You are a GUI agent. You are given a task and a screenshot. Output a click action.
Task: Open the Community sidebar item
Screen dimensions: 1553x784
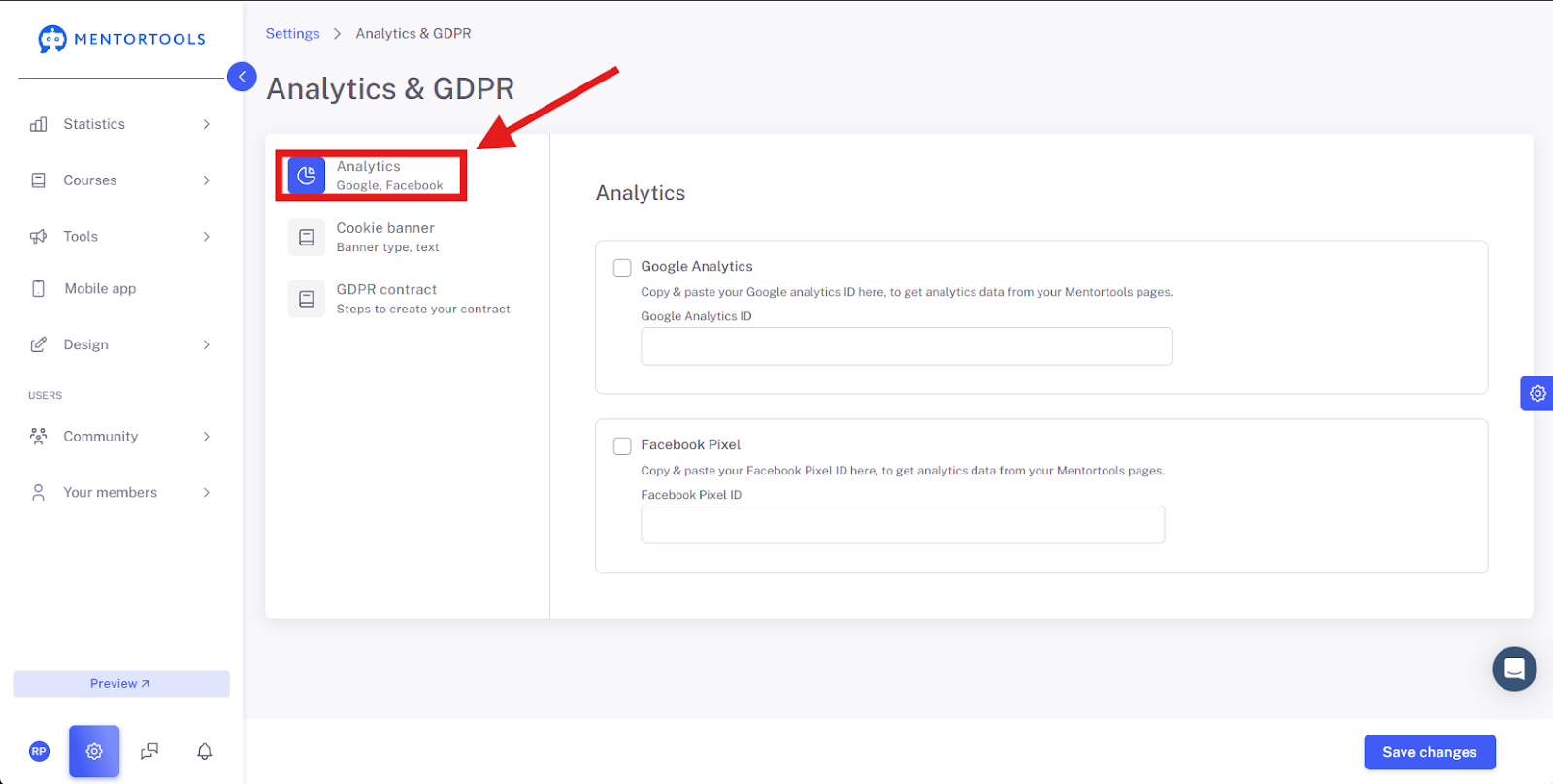[x=121, y=437]
